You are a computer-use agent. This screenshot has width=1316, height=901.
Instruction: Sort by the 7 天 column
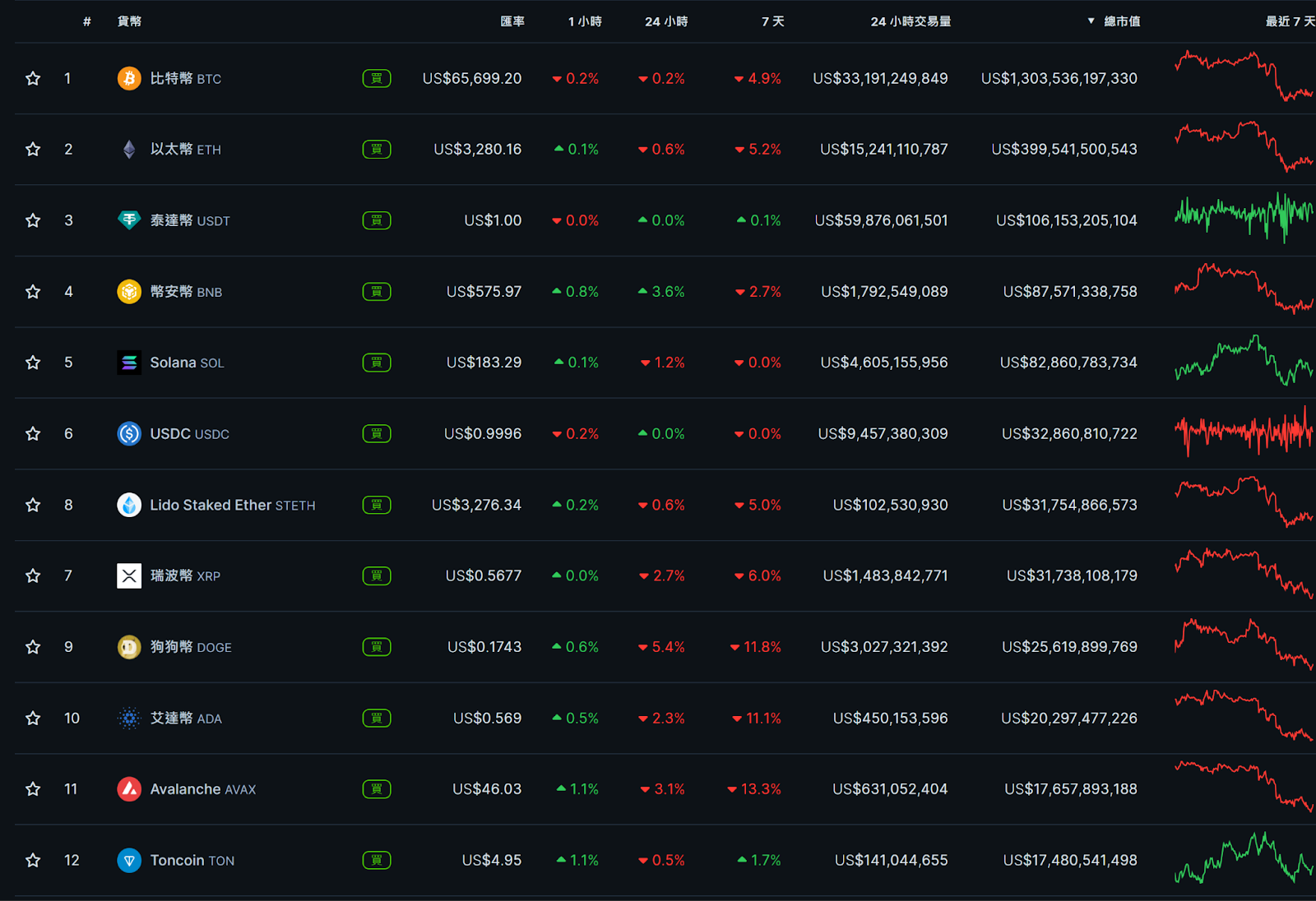point(772,21)
